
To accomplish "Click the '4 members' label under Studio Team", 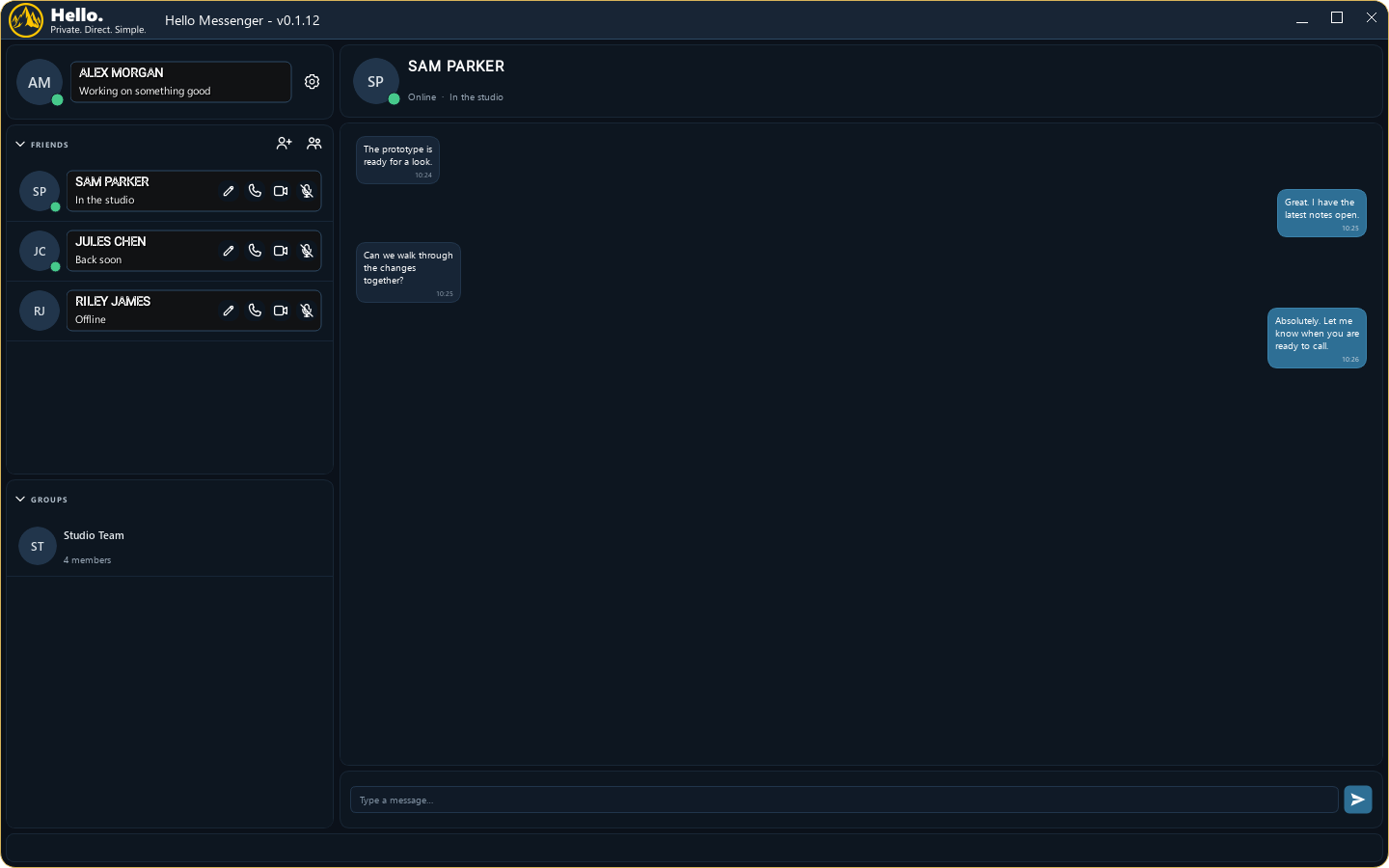I will coord(88,560).
